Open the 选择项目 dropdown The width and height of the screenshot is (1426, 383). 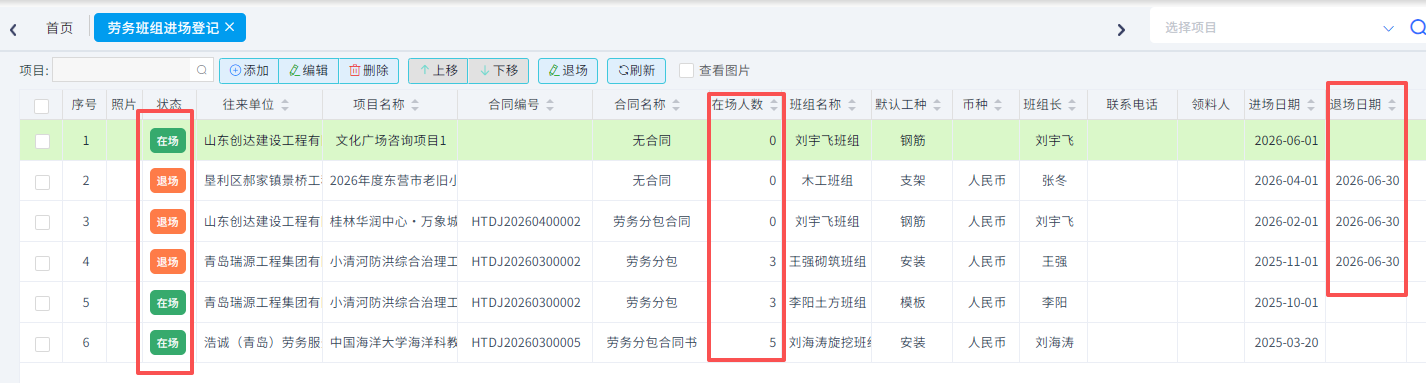(1278, 28)
